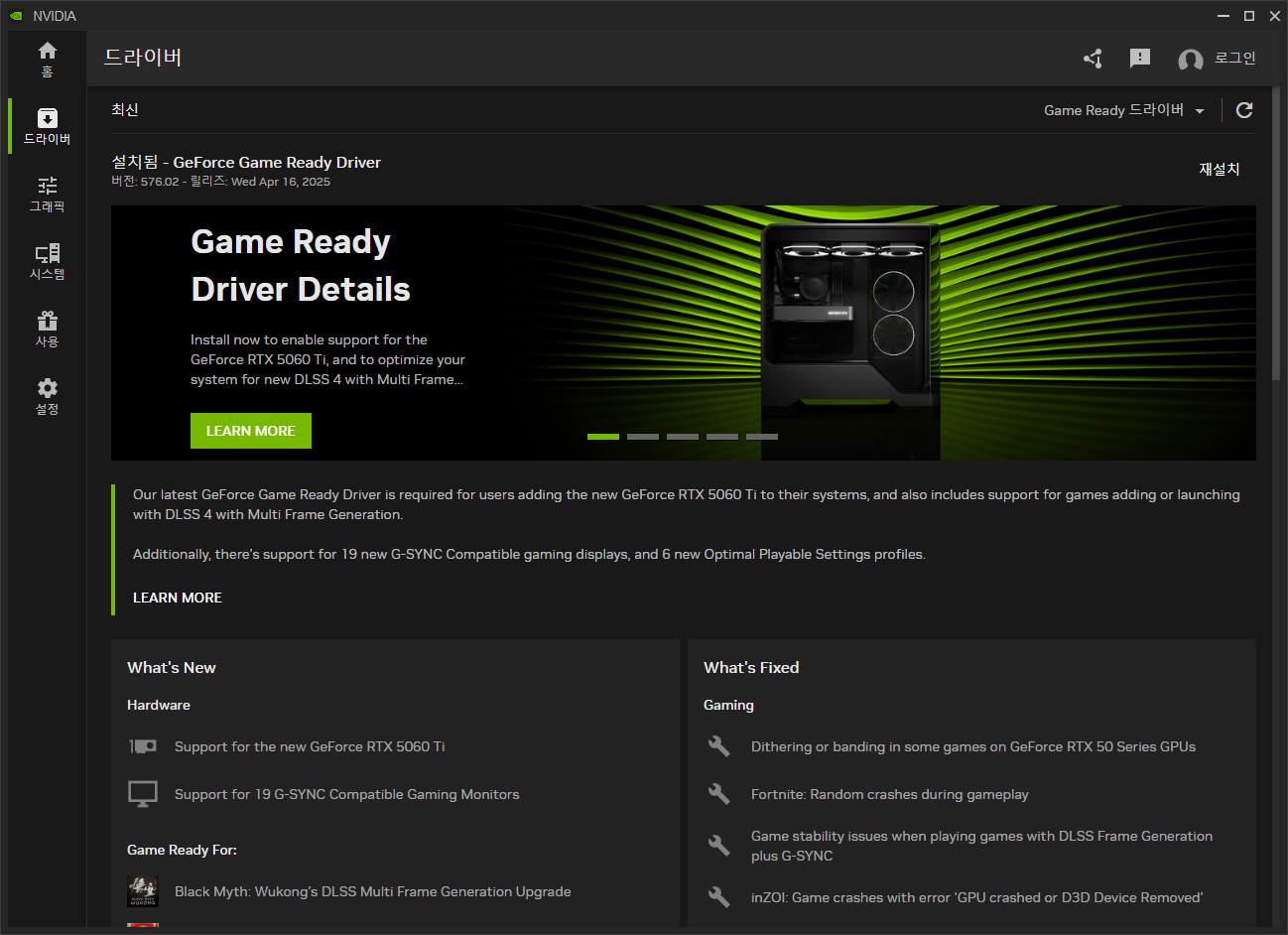This screenshot has height=935, width=1288.
Task: Open the System (시스템) sidebar section
Action: pos(47,262)
